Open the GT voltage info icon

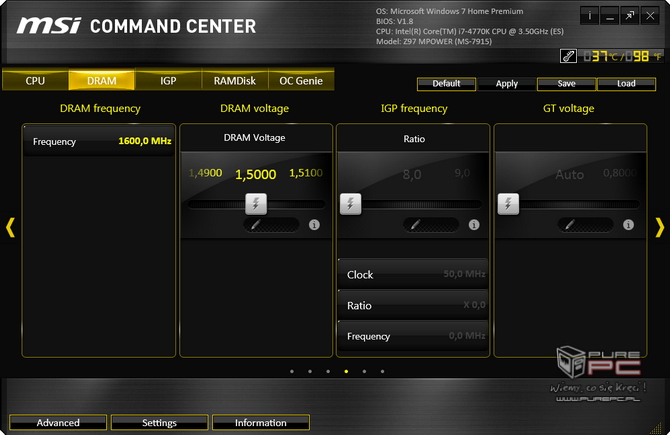[628, 225]
